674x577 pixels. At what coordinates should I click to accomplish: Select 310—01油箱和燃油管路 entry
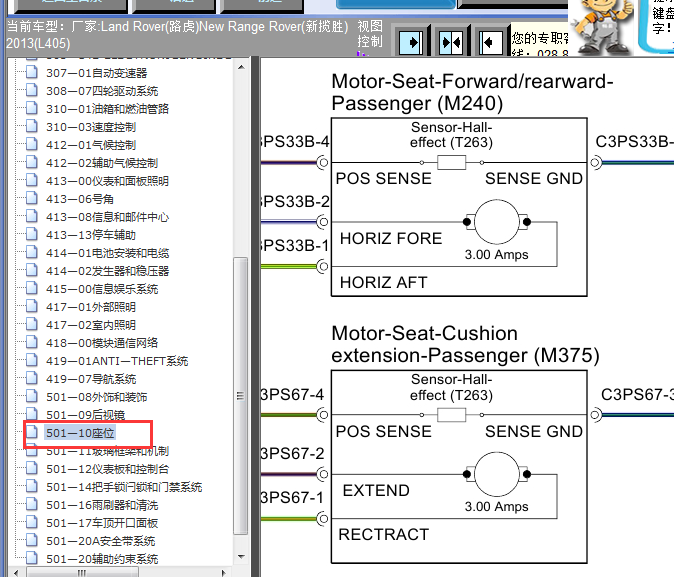pos(107,109)
